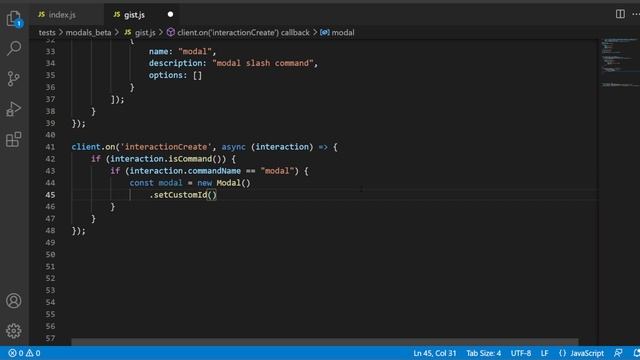Click on the const modal declaration
The width and height of the screenshot is (640, 360).
coord(156,183)
